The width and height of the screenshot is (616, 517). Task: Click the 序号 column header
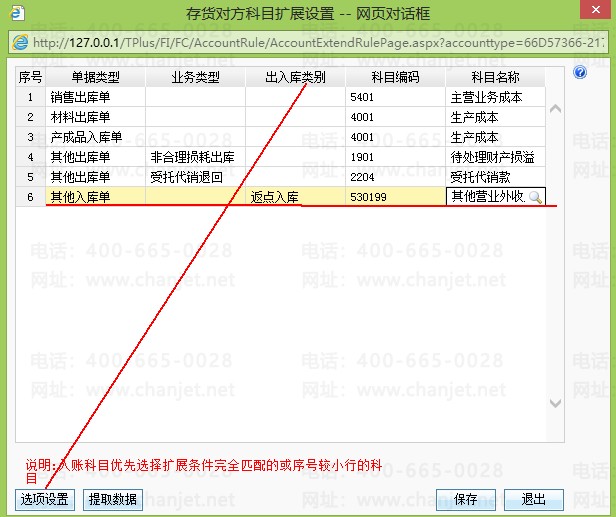click(x=30, y=77)
